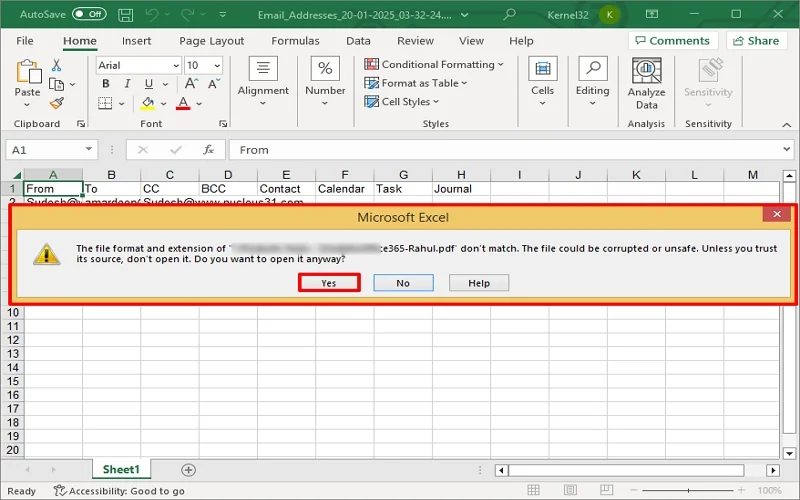
Task: Click the Select All corner triangle
Action: 16,175
